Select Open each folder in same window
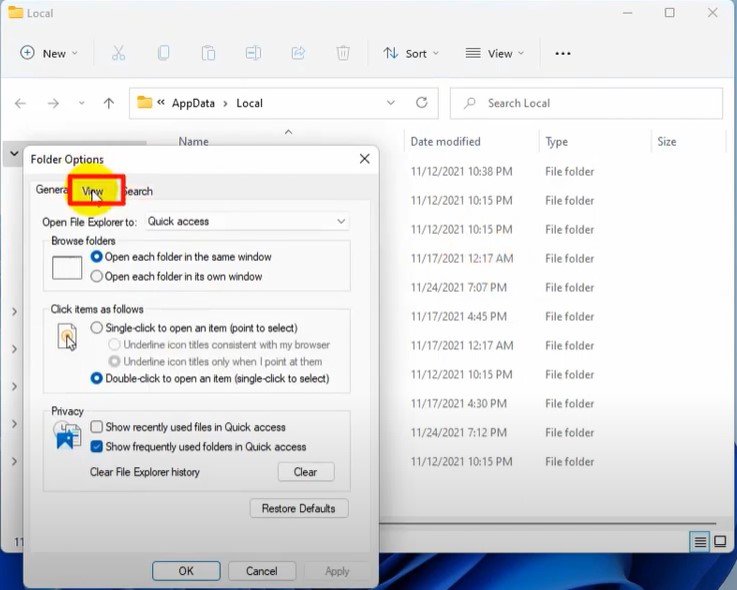 click(181, 257)
